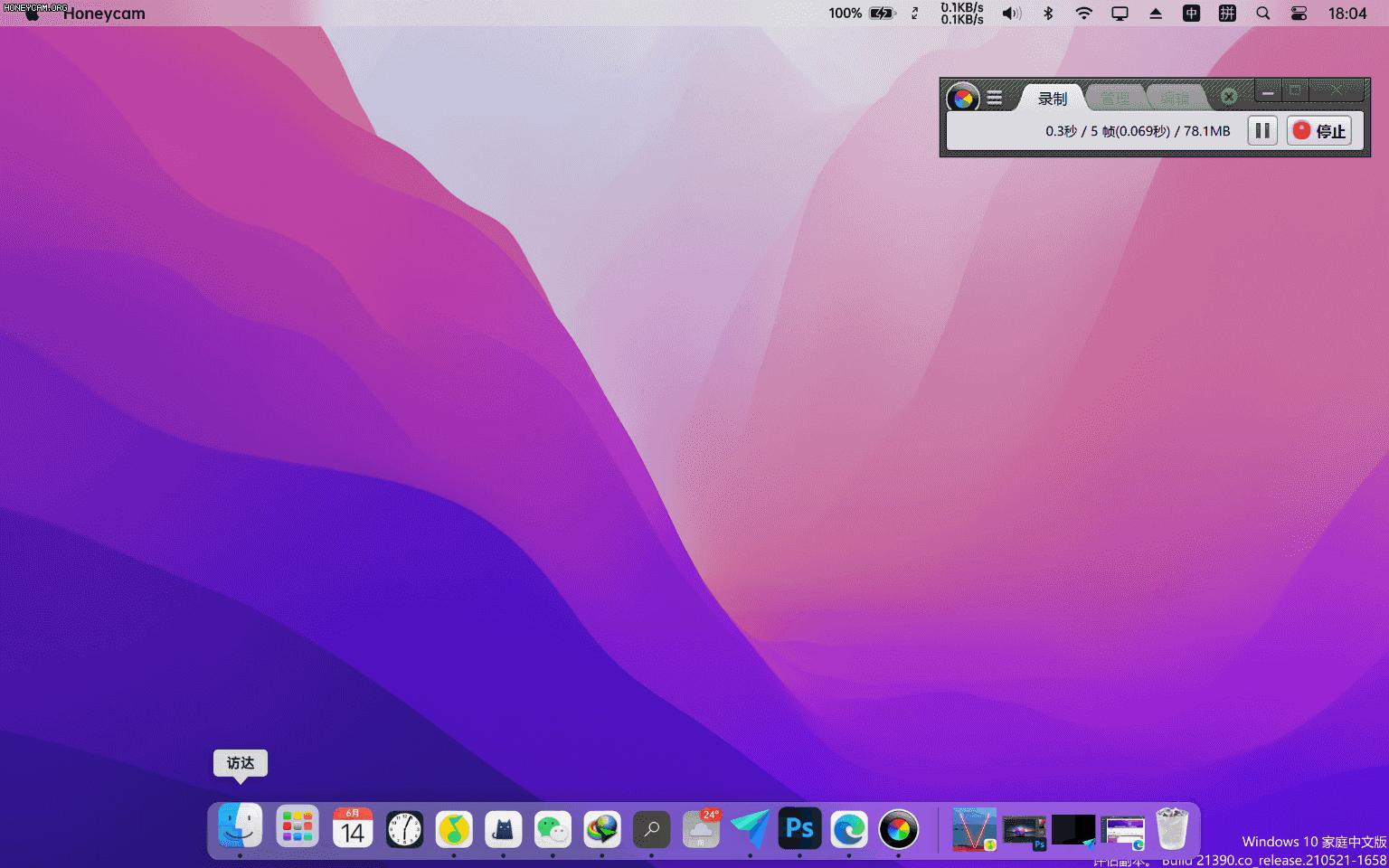Viewport: 1389px width, 868px height.
Task: Open the Calendar showing June 14
Action: pos(353,828)
